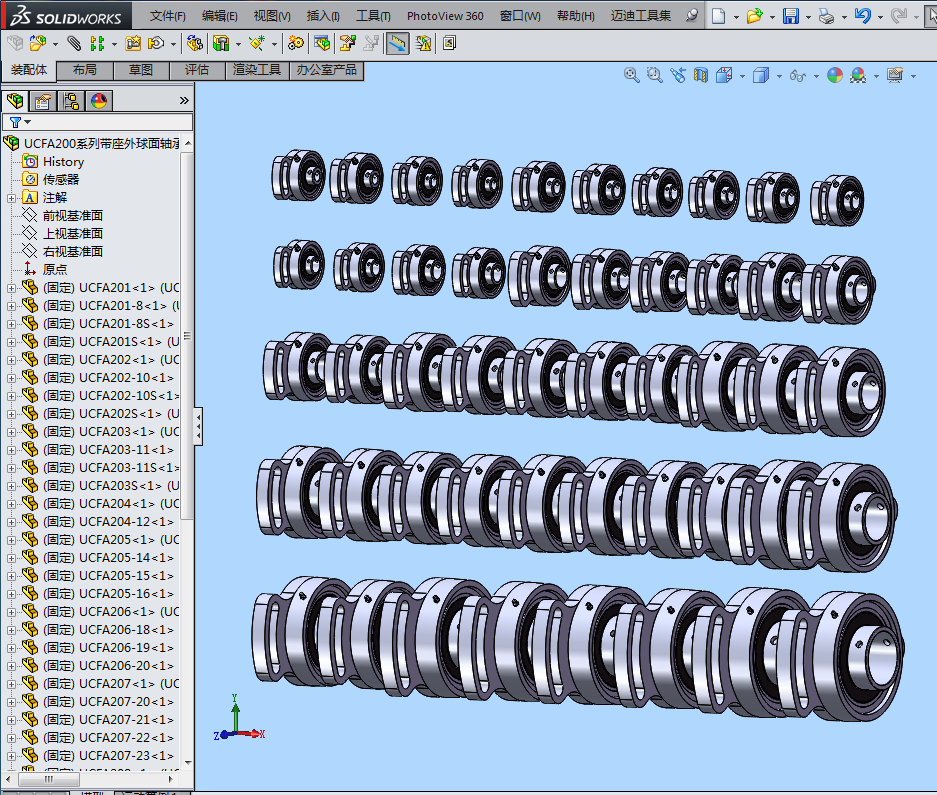Image resolution: width=937 pixels, height=795 pixels.
Task: Click the Exploded View icon
Action: point(348,43)
